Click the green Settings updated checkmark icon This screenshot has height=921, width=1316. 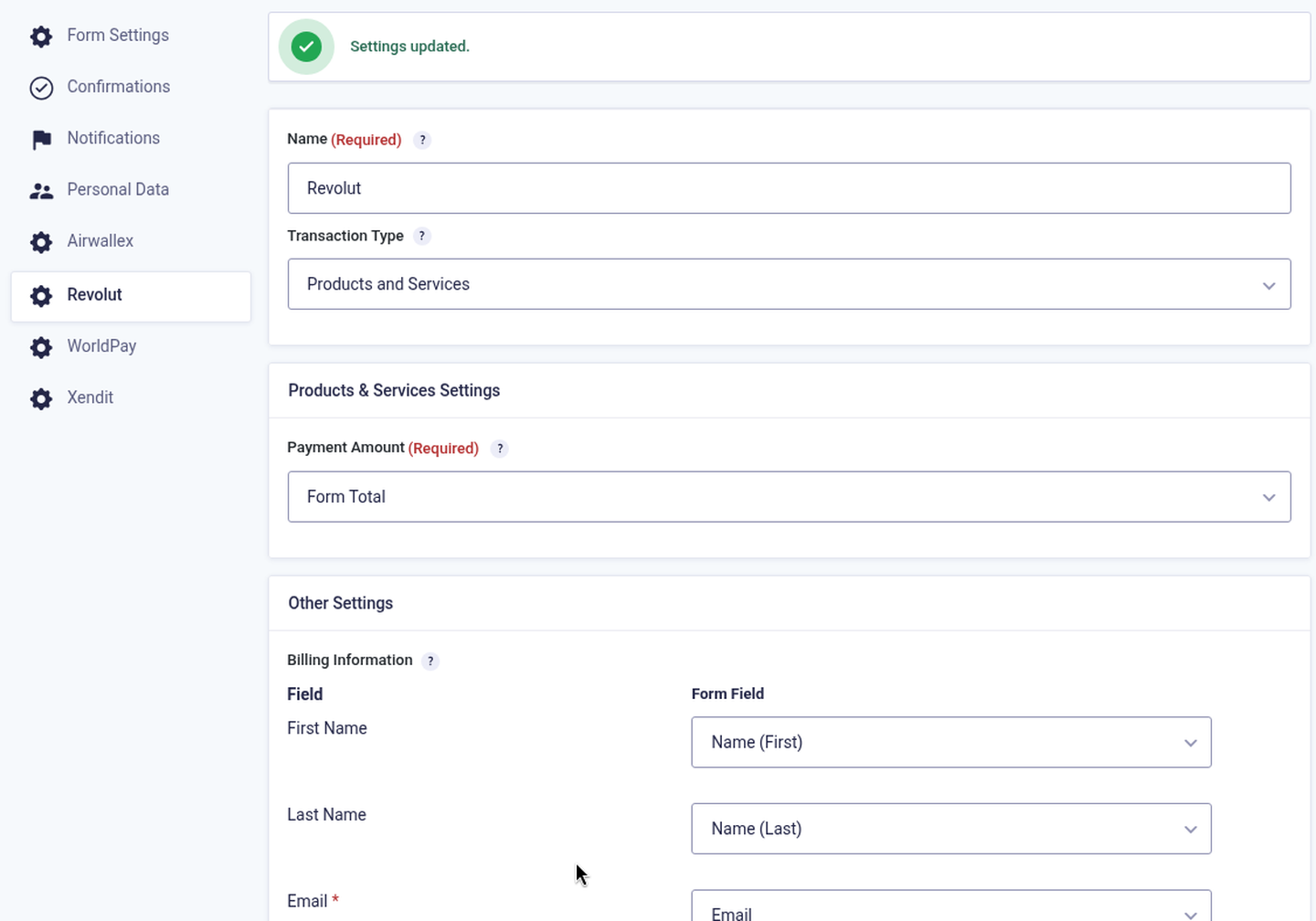pos(306,47)
